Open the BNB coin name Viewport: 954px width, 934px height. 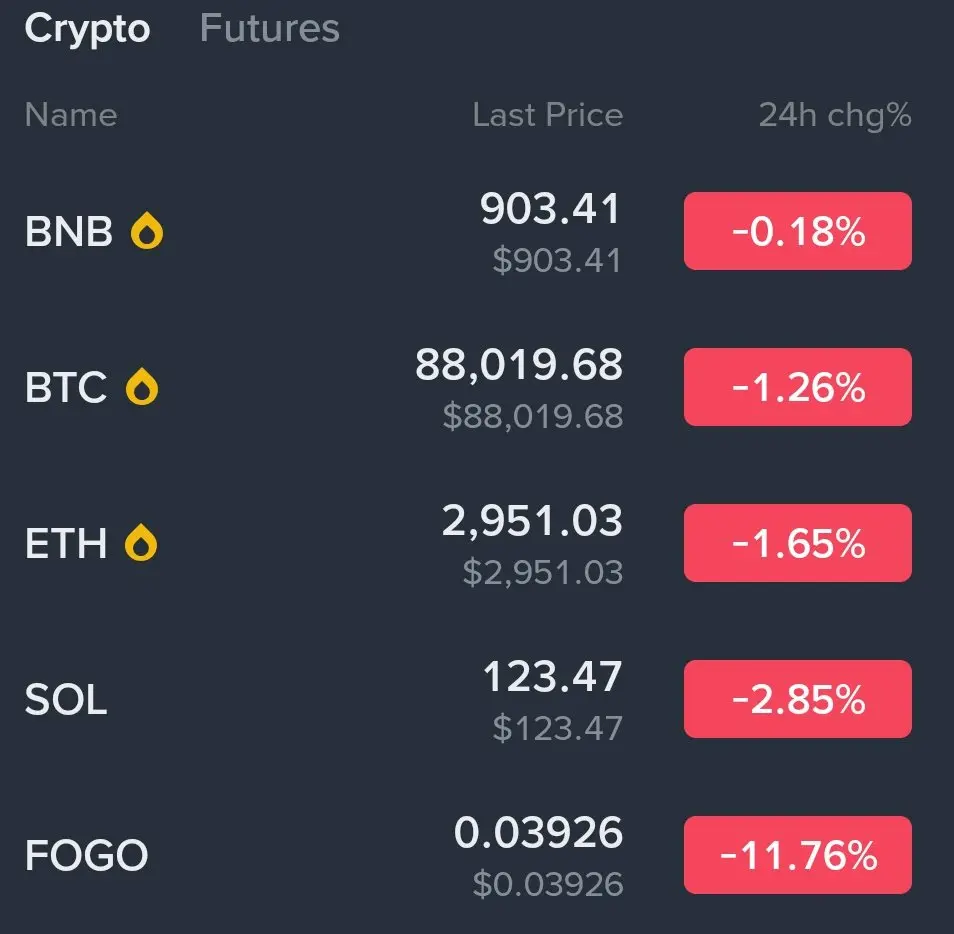68,232
